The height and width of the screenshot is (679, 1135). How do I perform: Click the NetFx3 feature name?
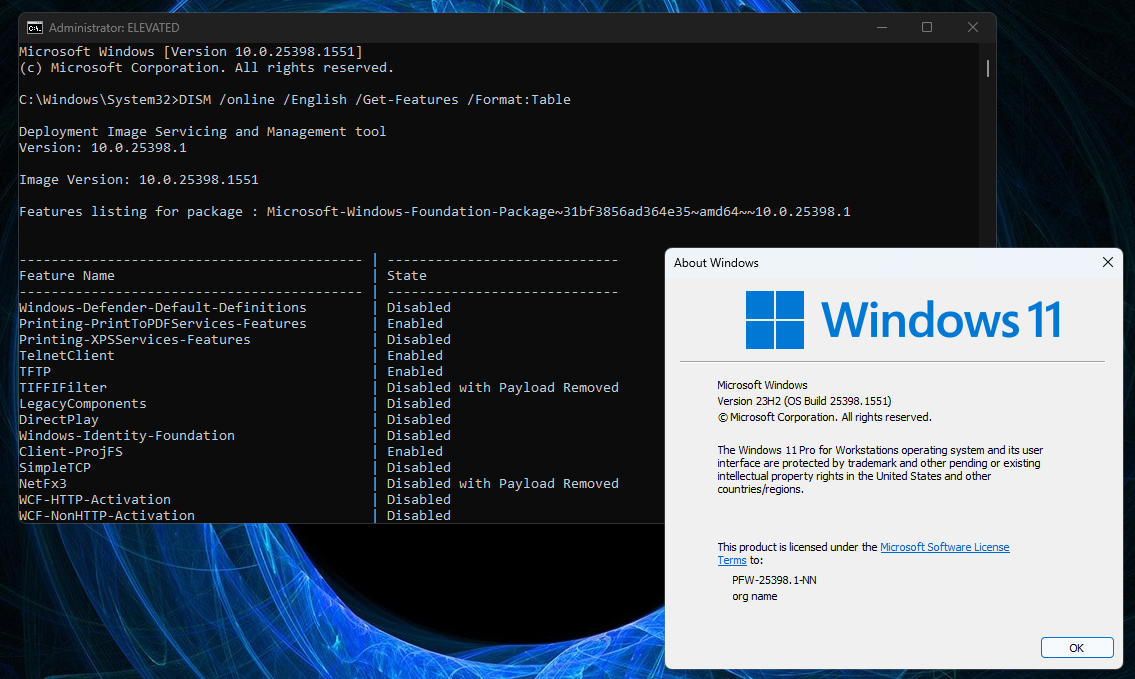[x=43, y=483]
